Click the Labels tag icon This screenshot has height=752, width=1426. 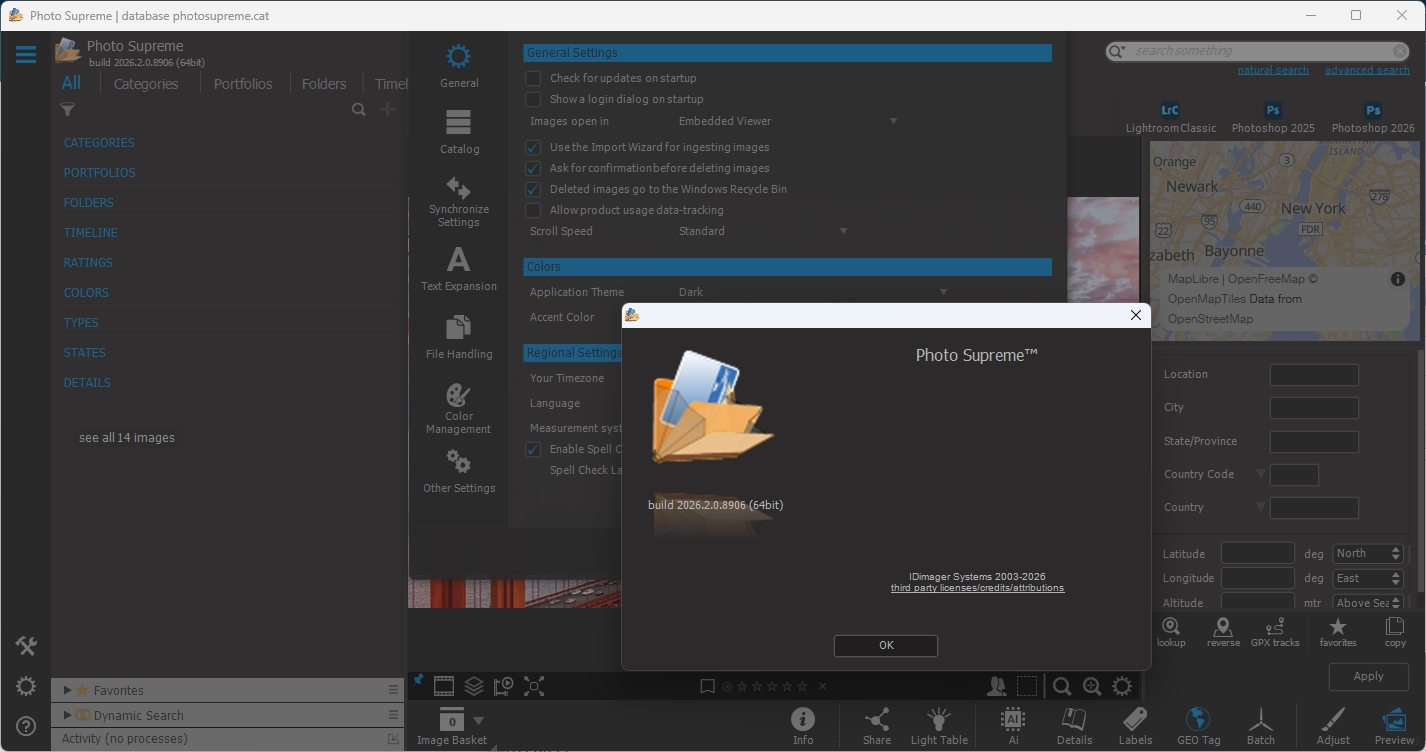(1135, 720)
